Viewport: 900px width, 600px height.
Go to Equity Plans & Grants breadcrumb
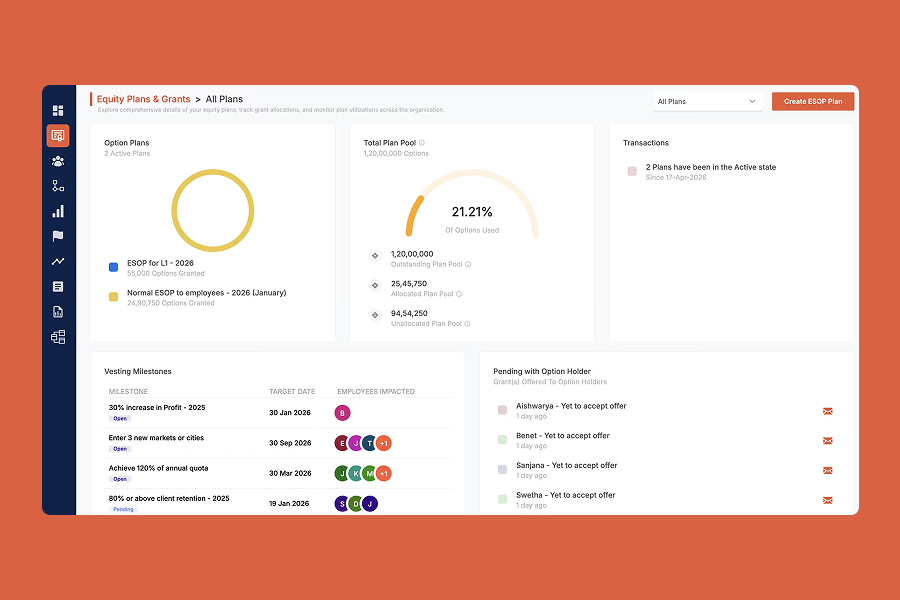coord(143,99)
